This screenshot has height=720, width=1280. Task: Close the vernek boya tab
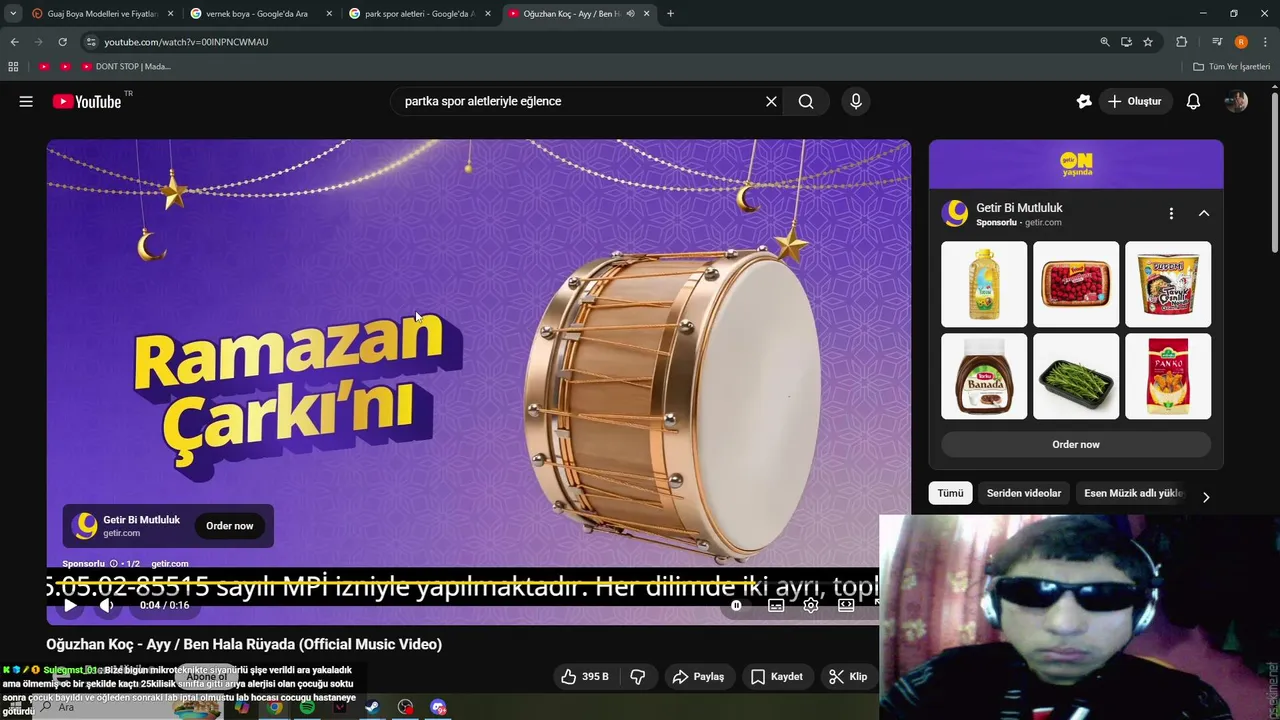[x=329, y=14]
